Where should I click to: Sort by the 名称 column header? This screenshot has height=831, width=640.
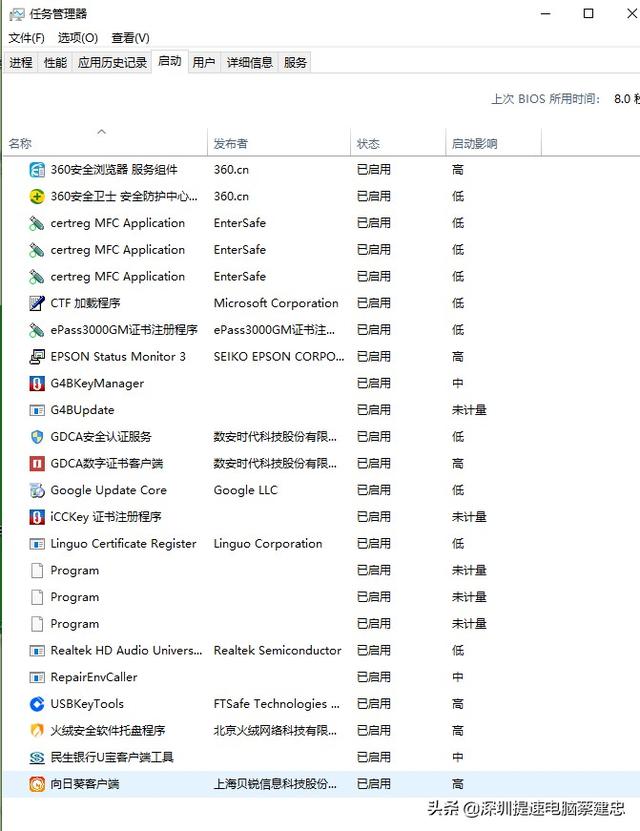tap(105, 143)
